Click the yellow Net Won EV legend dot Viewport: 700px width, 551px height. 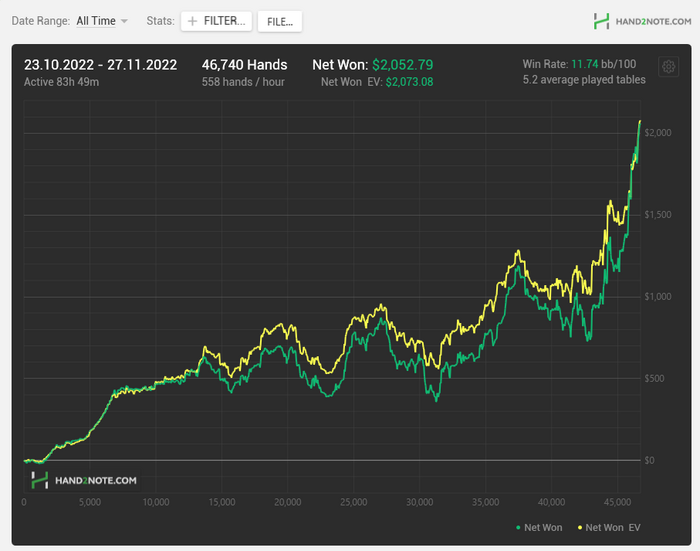point(578,527)
